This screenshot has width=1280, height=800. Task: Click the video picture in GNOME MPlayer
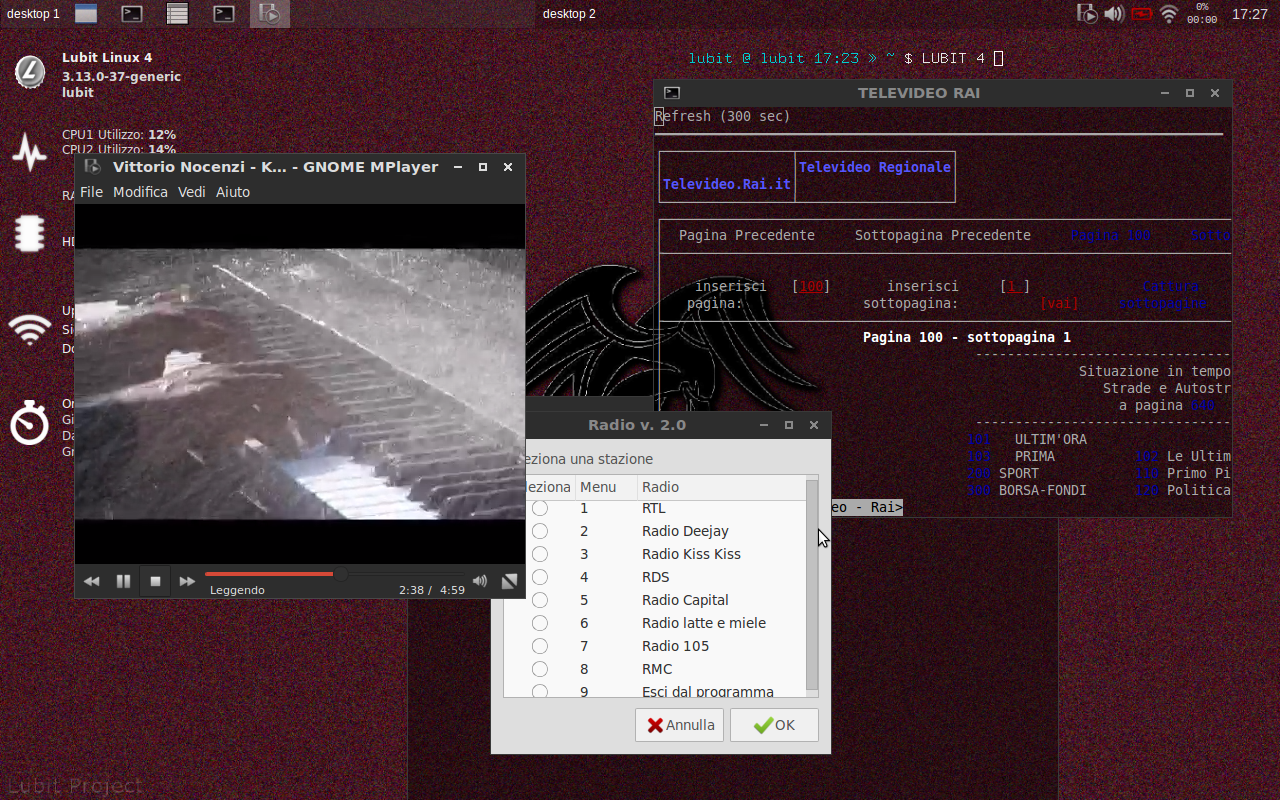click(x=300, y=384)
